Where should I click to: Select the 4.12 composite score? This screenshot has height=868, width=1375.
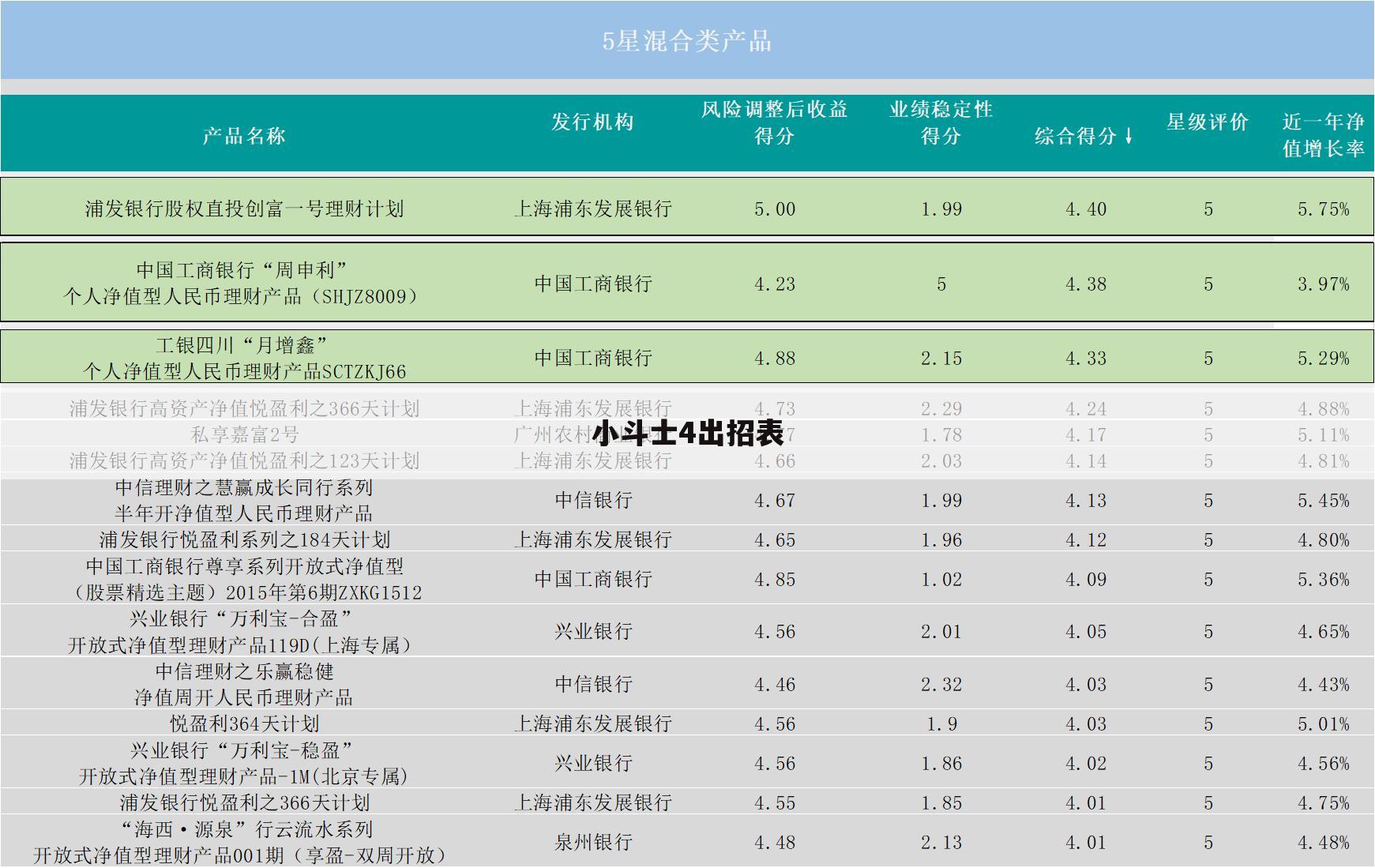1086,540
